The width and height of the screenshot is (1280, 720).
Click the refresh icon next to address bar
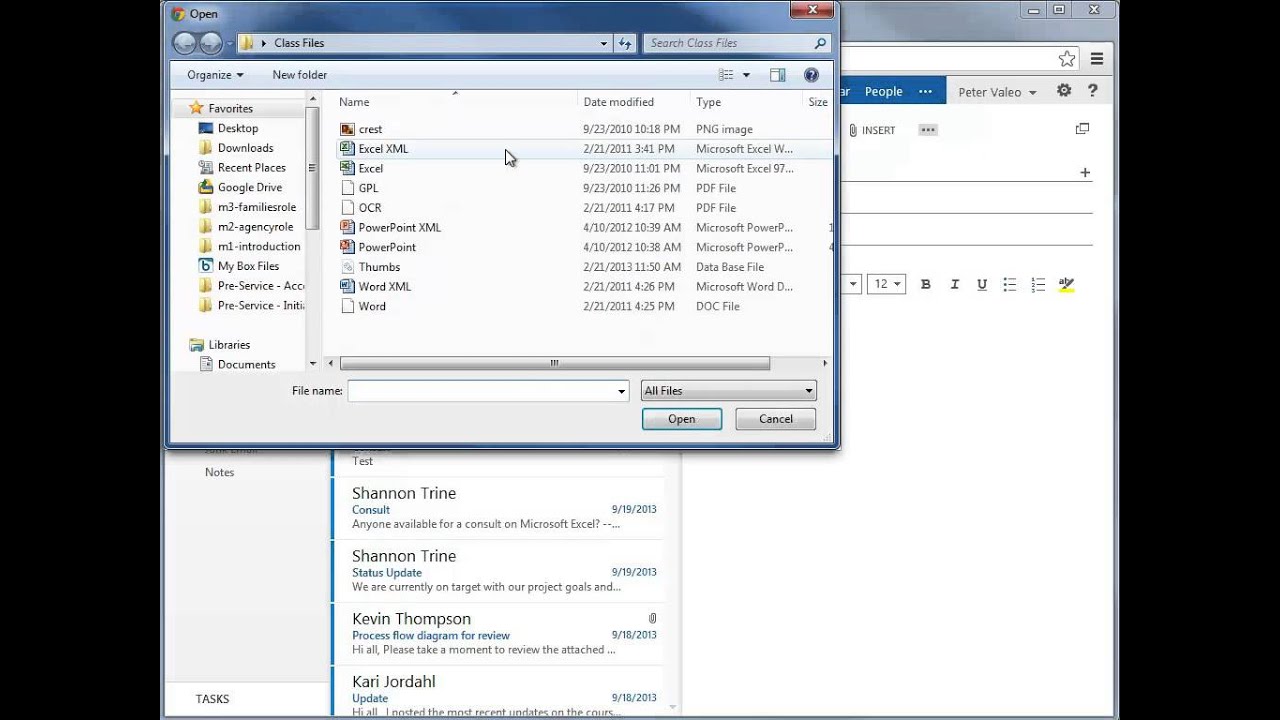coord(626,43)
